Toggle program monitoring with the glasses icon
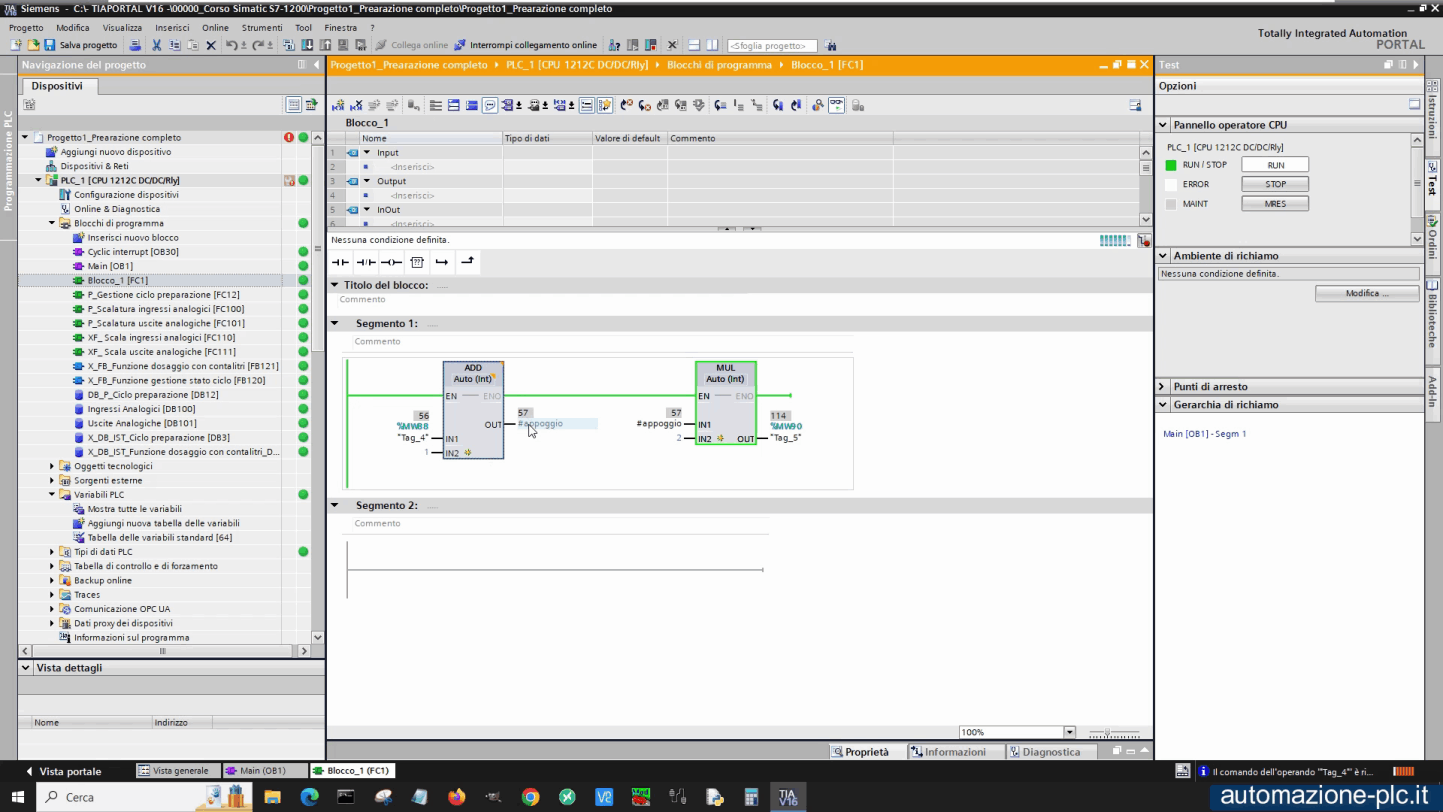 pos(836,105)
